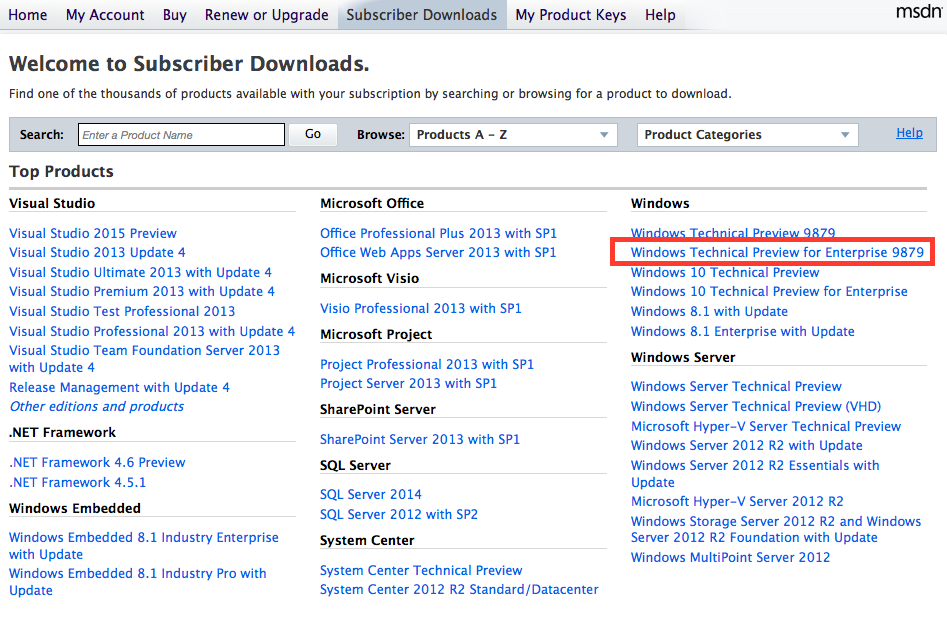
Task: Open Project Server 2013 with SP1
Action: pos(408,384)
